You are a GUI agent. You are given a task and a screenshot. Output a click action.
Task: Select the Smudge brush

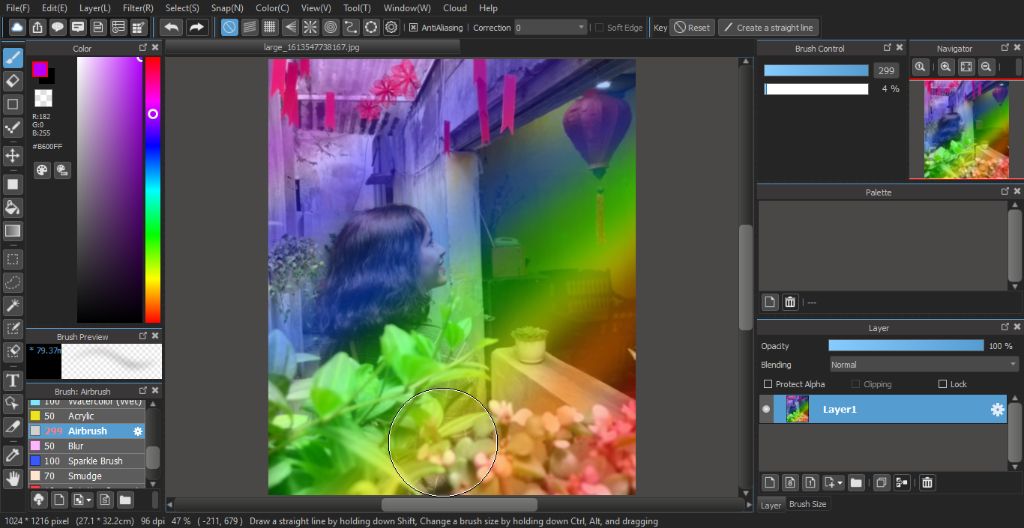87,476
